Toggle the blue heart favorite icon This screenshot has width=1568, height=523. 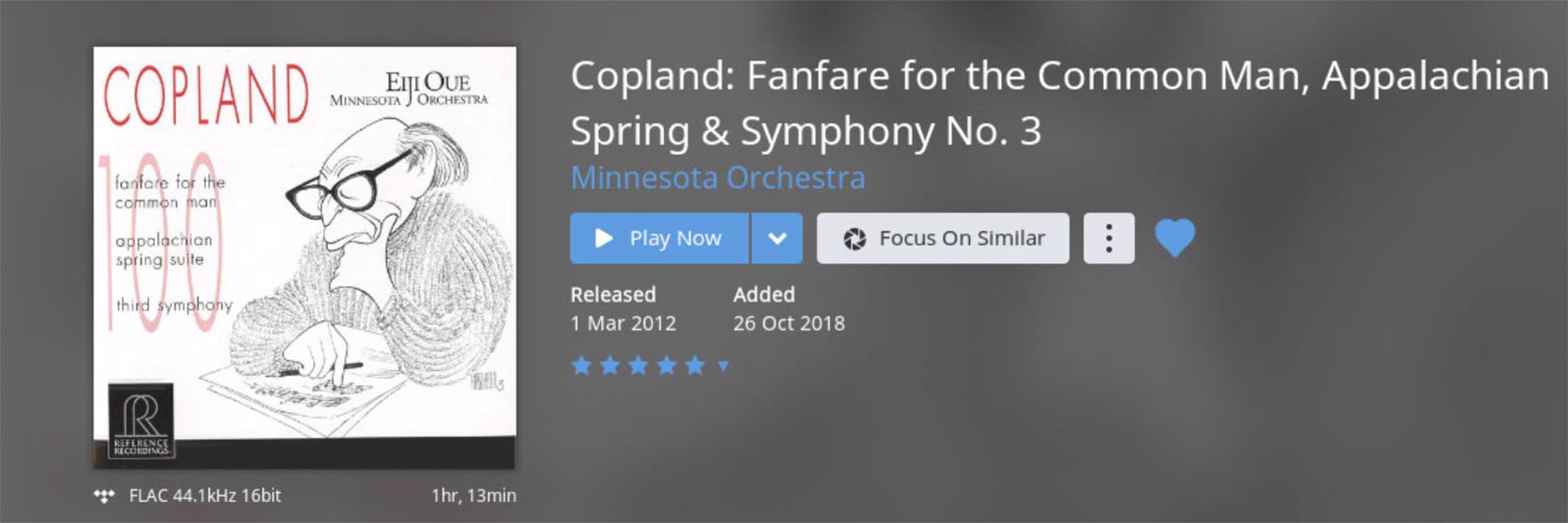[x=1175, y=238]
